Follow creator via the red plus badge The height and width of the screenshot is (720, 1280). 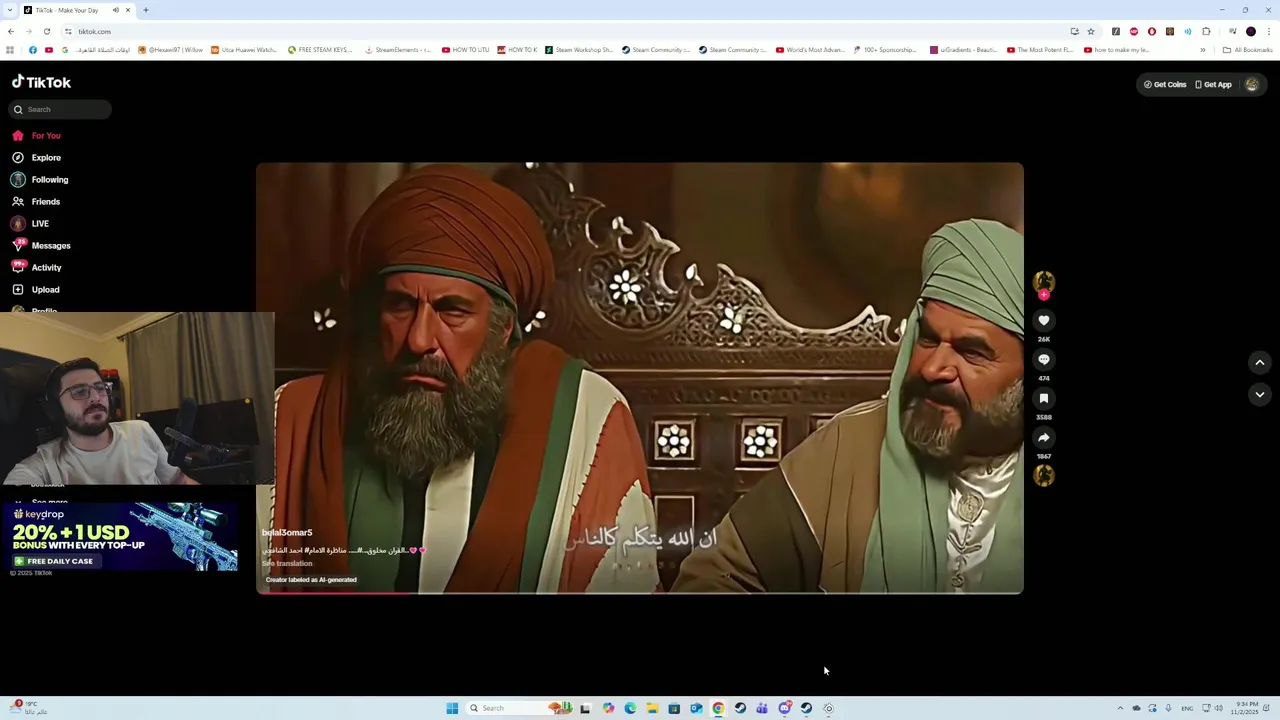click(x=1043, y=295)
